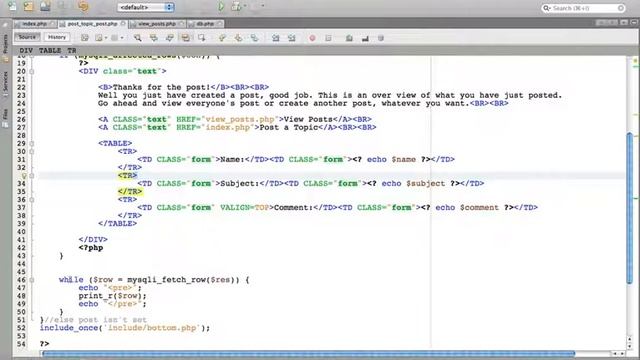Click the magnifier icon in Search box

547,8
